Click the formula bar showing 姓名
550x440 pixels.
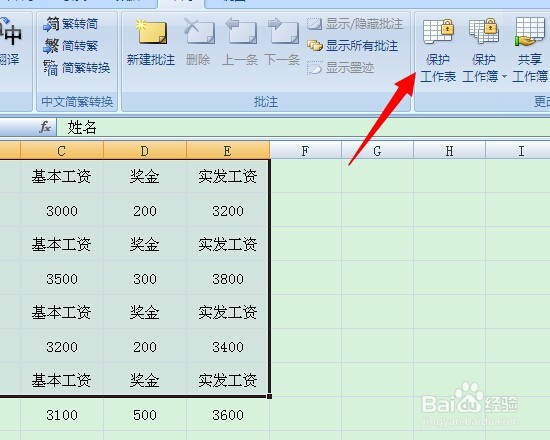[x=303, y=127]
